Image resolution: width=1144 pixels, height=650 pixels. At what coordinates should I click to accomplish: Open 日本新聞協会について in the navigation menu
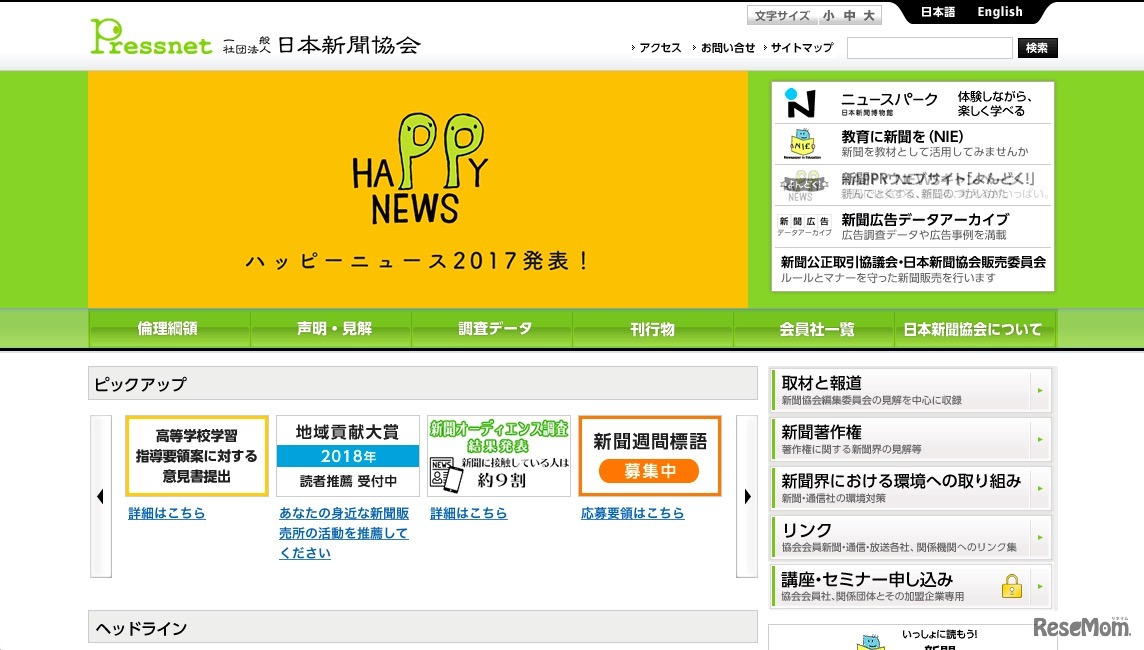pyautogui.click(x=973, y=329)
